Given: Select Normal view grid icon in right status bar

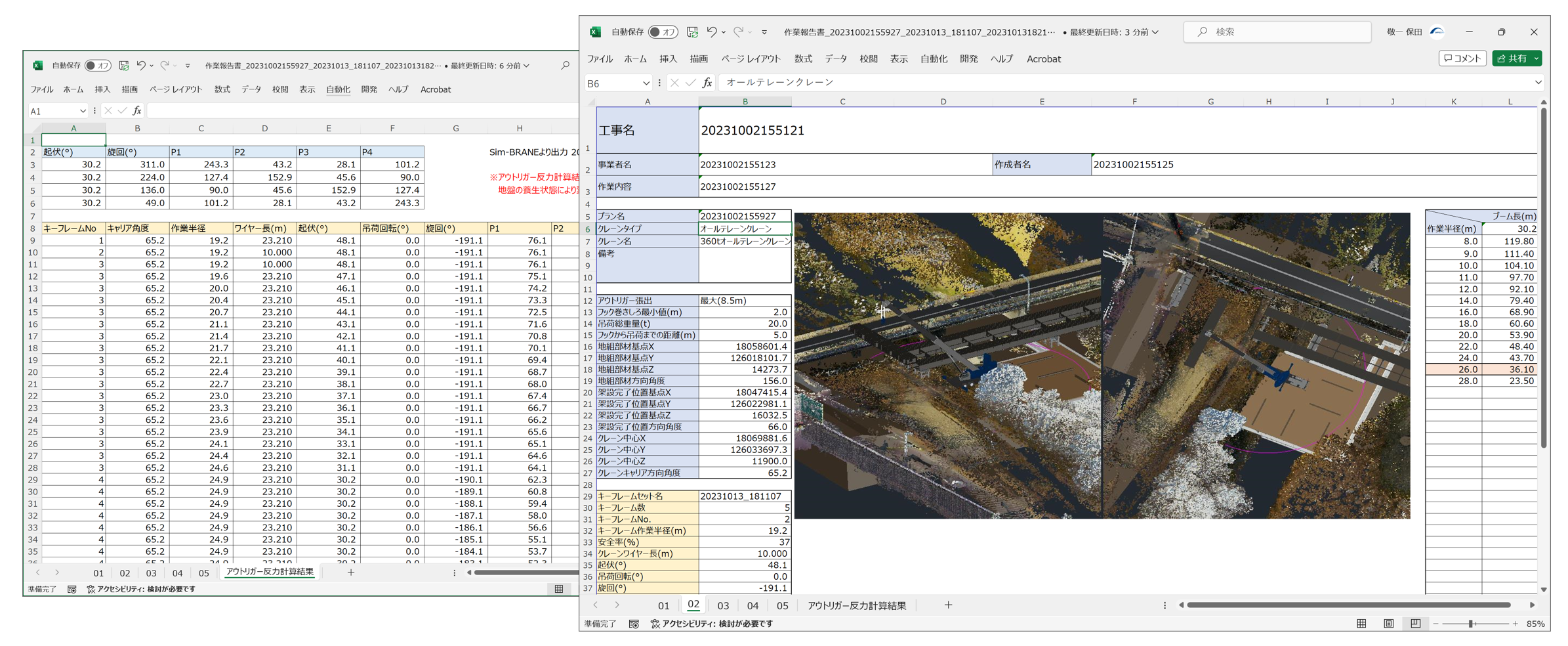Looking at the screenshot, I should coord(1361,624).
